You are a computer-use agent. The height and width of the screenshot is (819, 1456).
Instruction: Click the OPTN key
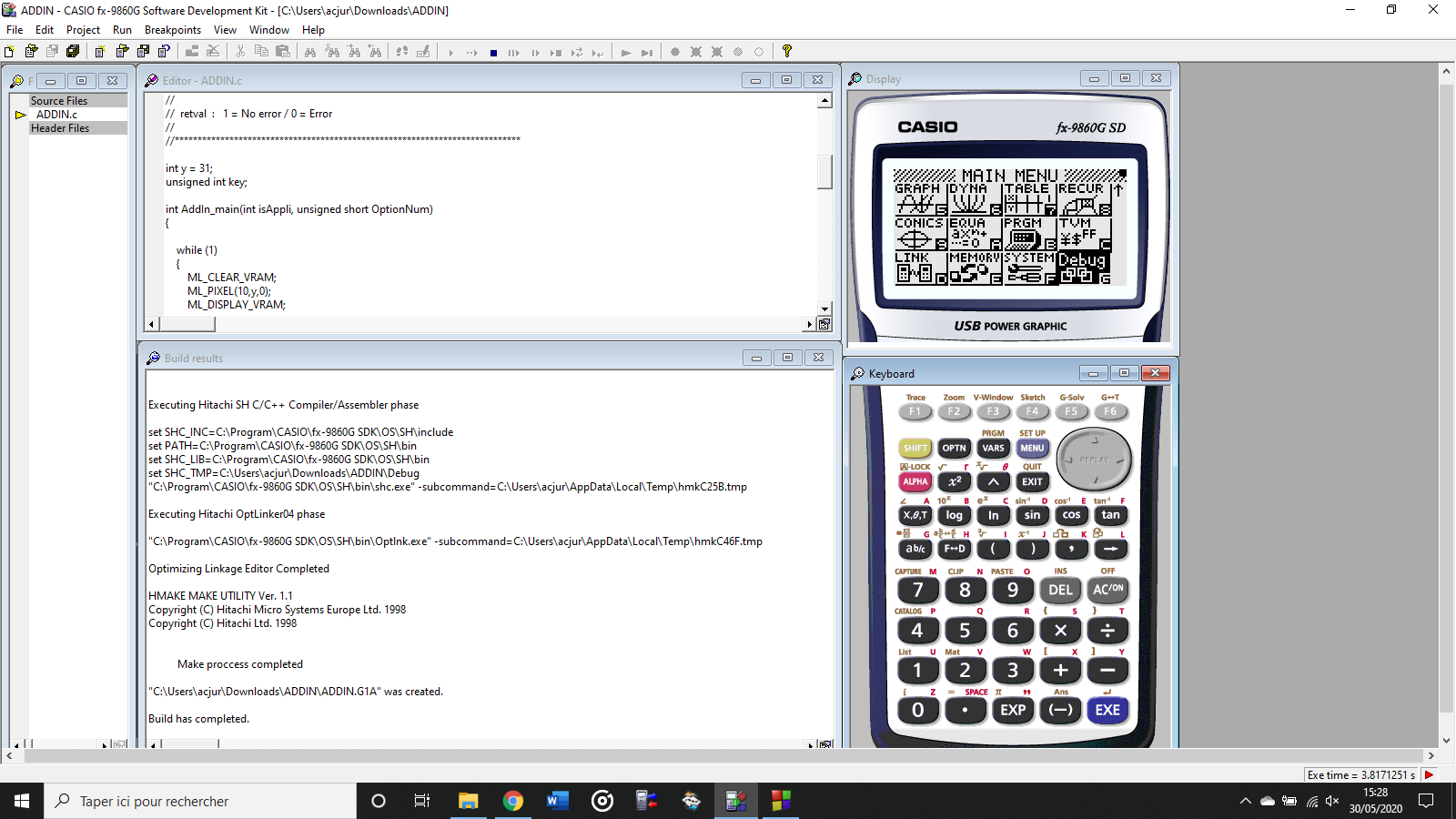pos(954,448)
